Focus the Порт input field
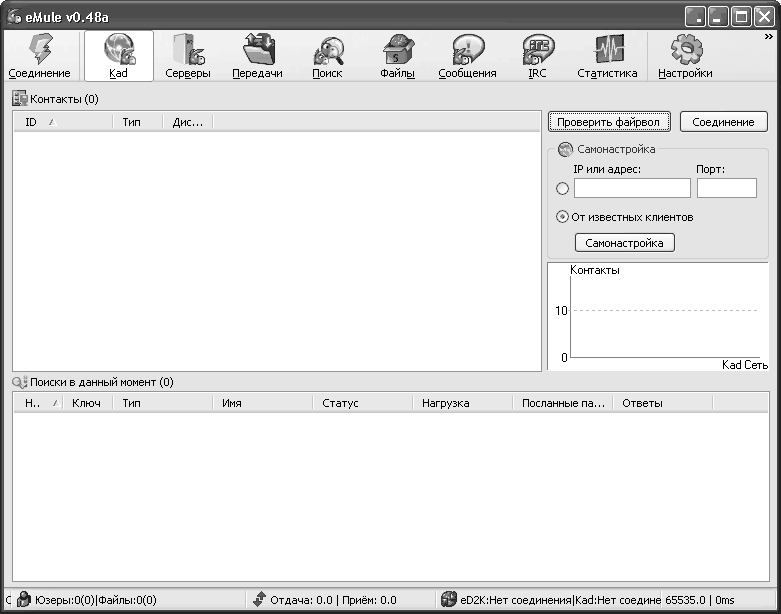This screenshot has height=614, width=781. (726, 188)
